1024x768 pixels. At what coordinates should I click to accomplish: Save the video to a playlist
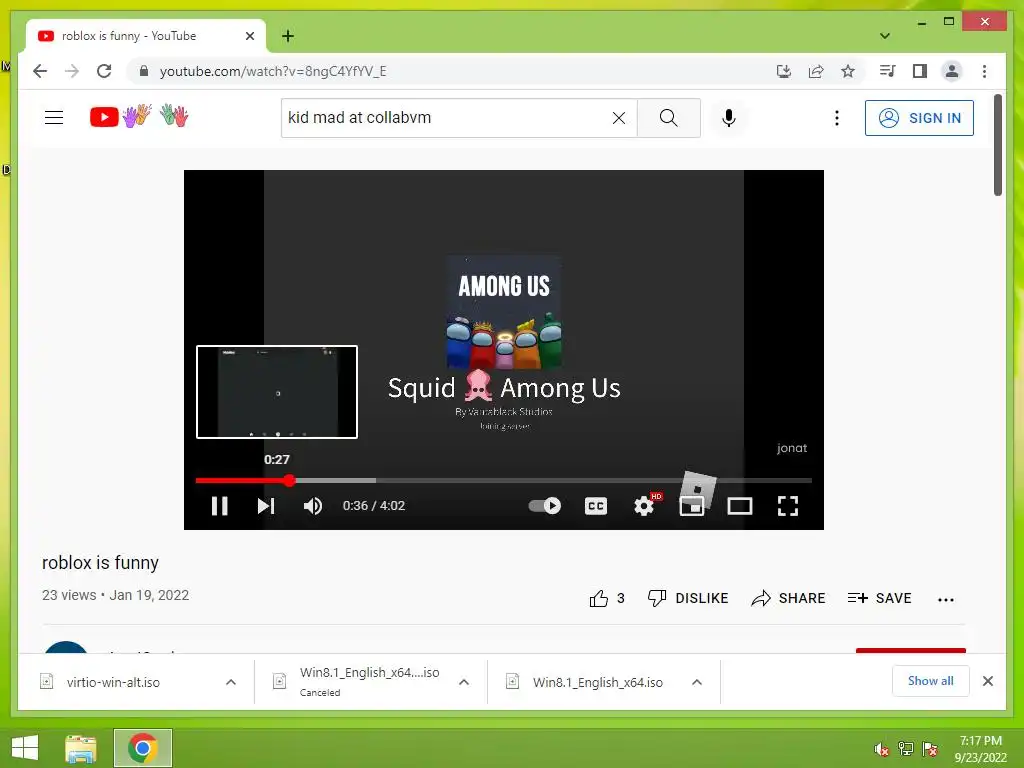coord(879,598)
